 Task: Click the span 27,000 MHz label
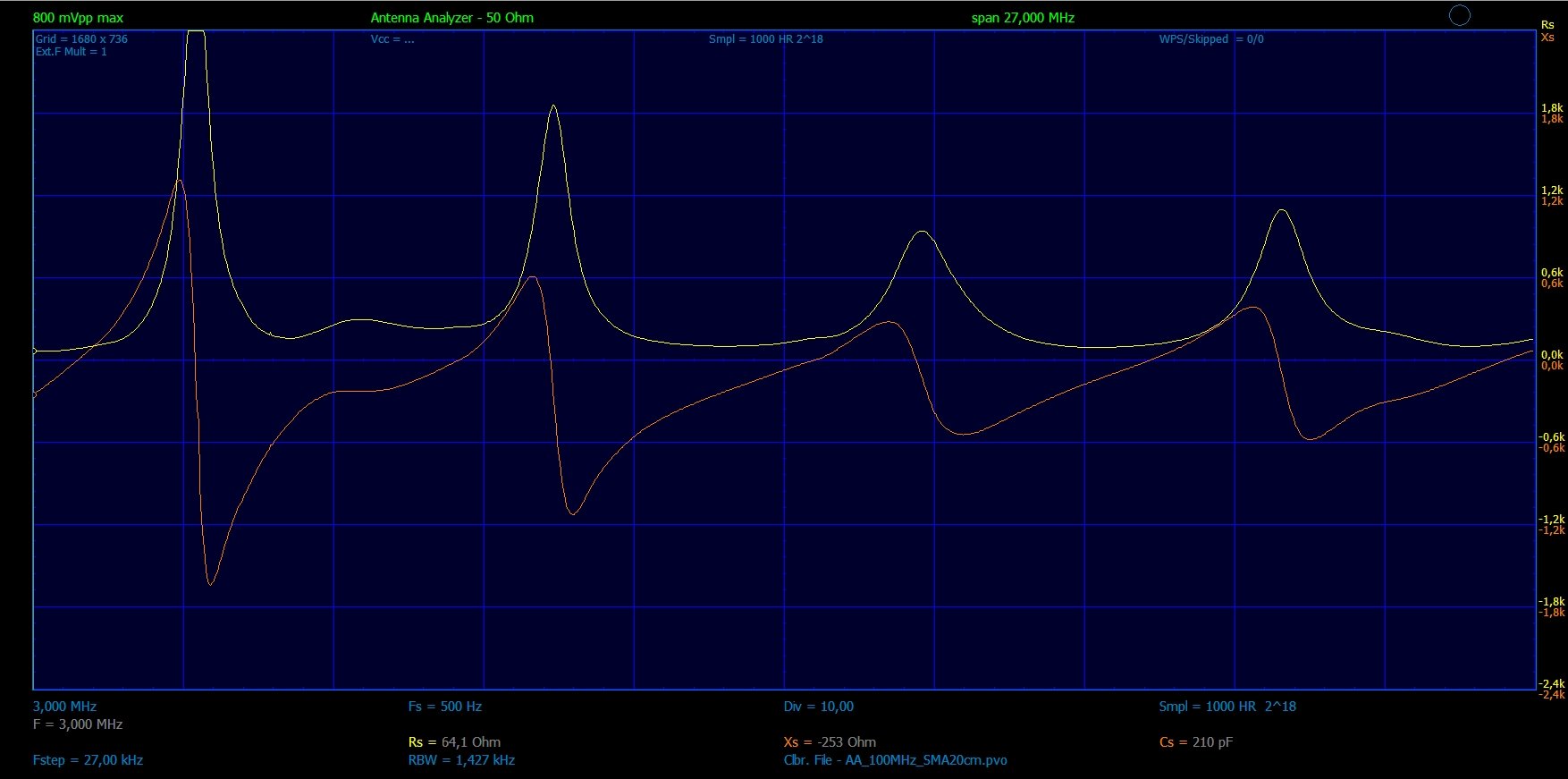(x=1023, y=18)
